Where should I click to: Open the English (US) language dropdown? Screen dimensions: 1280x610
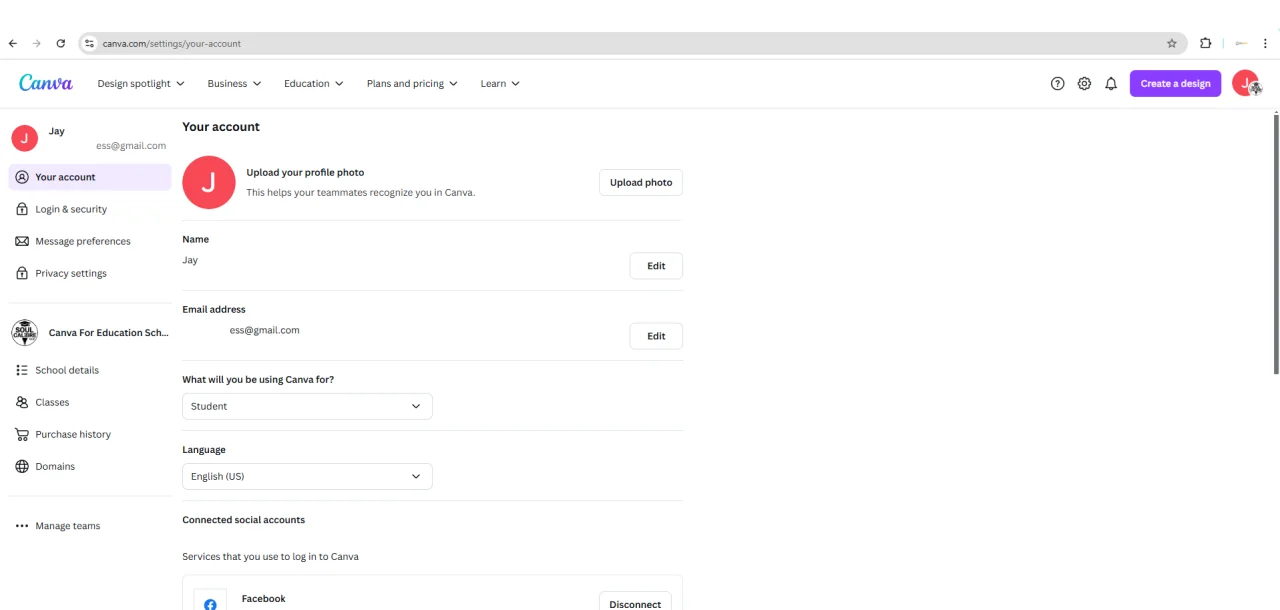point(307,476)
